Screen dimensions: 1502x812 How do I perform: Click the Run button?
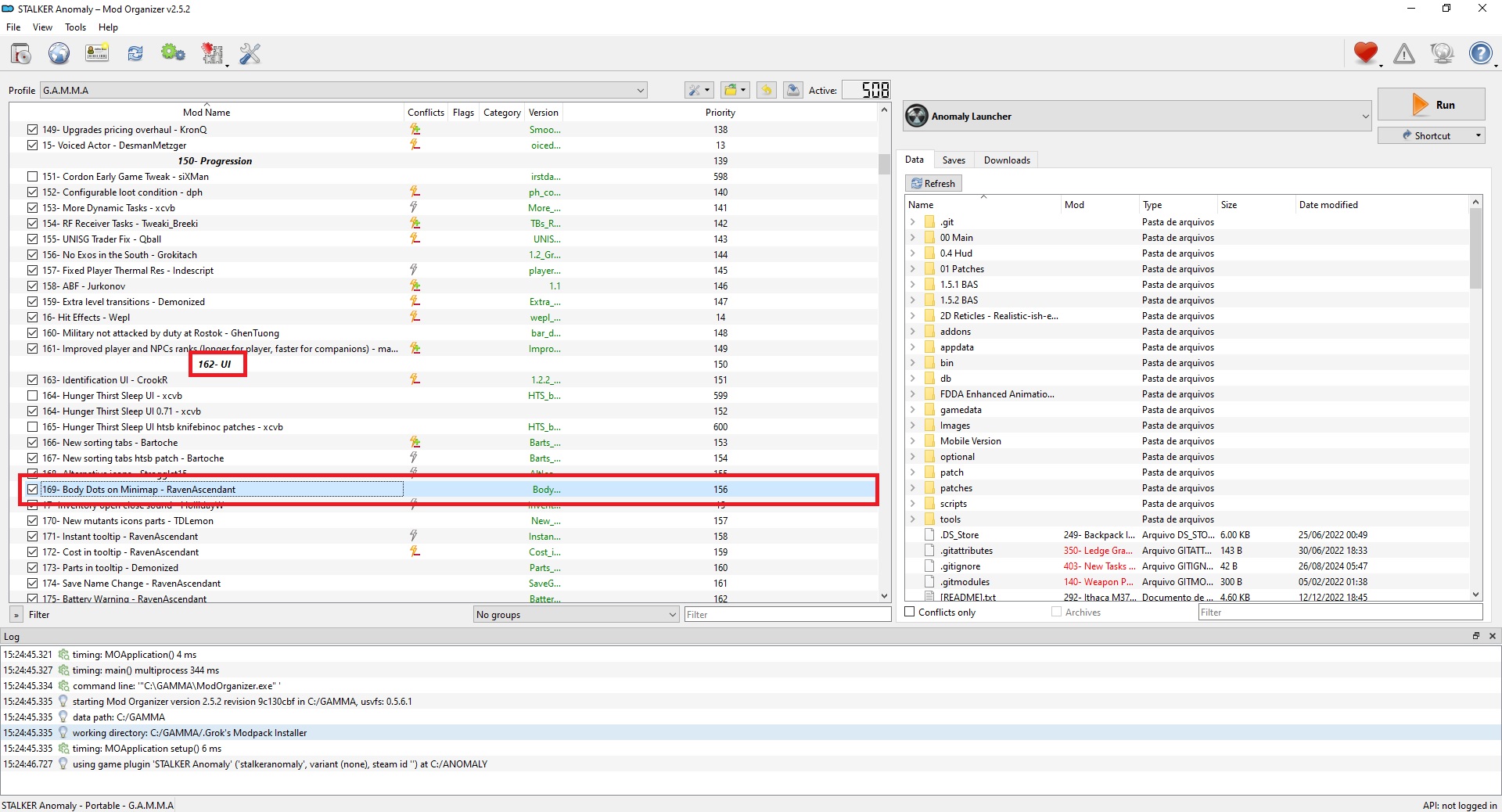point(1432,105)
